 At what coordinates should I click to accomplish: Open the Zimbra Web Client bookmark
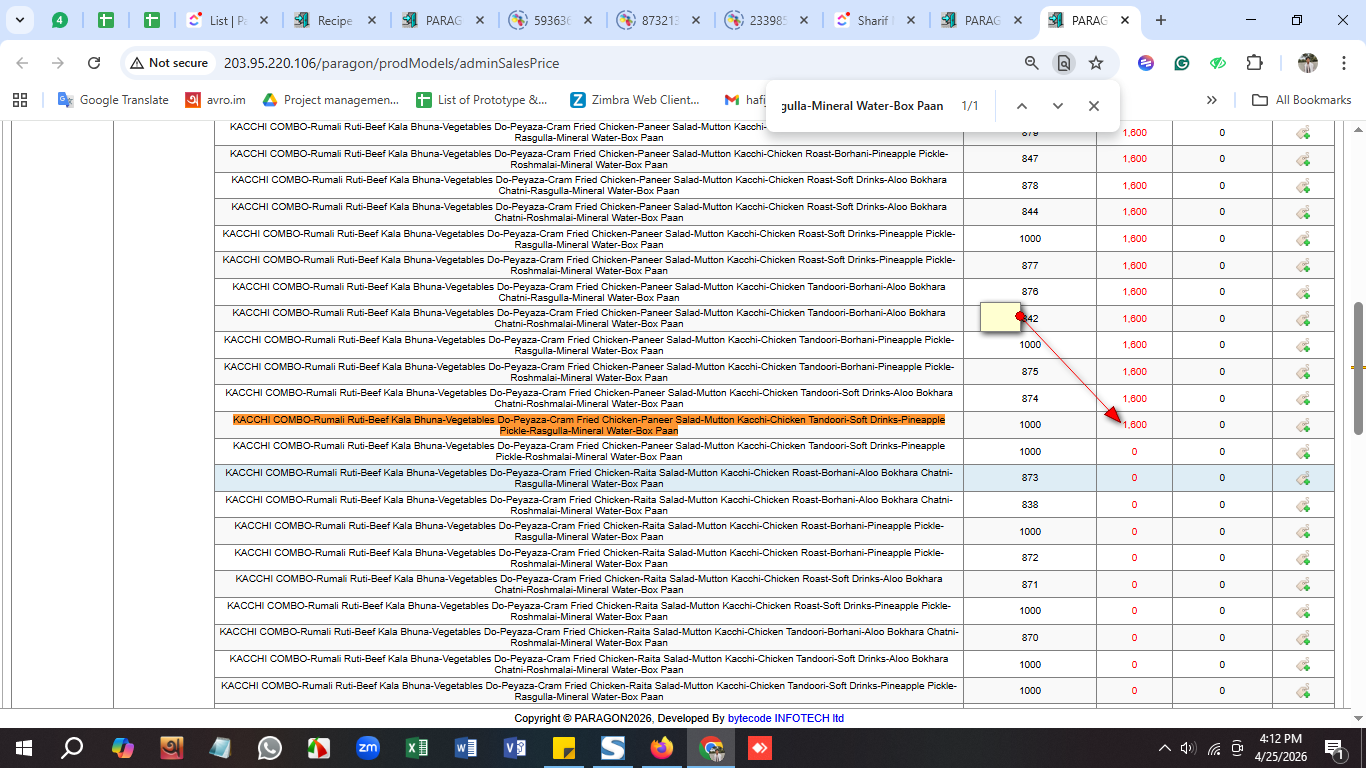click(x=635, y=100)
